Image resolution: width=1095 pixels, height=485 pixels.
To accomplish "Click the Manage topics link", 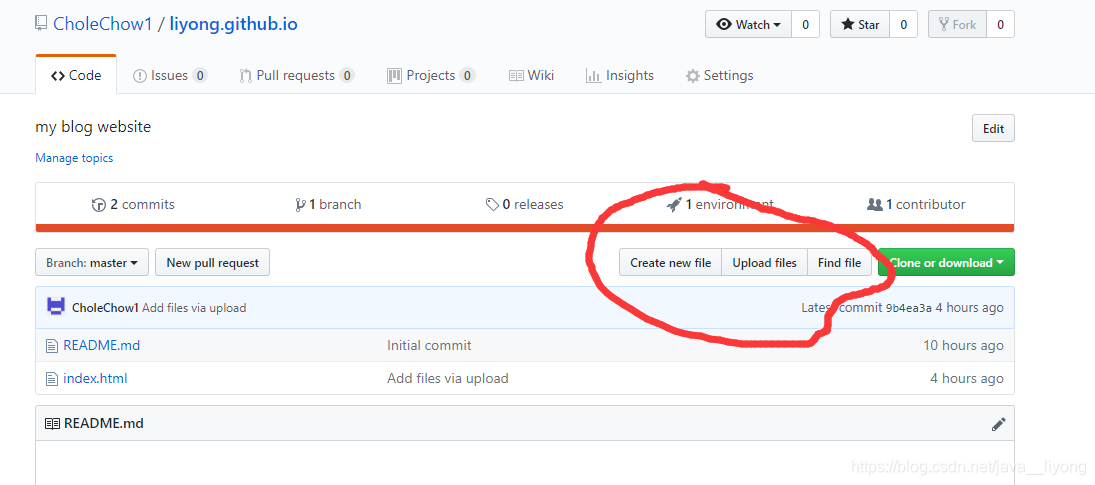I will tap(74, 158).
